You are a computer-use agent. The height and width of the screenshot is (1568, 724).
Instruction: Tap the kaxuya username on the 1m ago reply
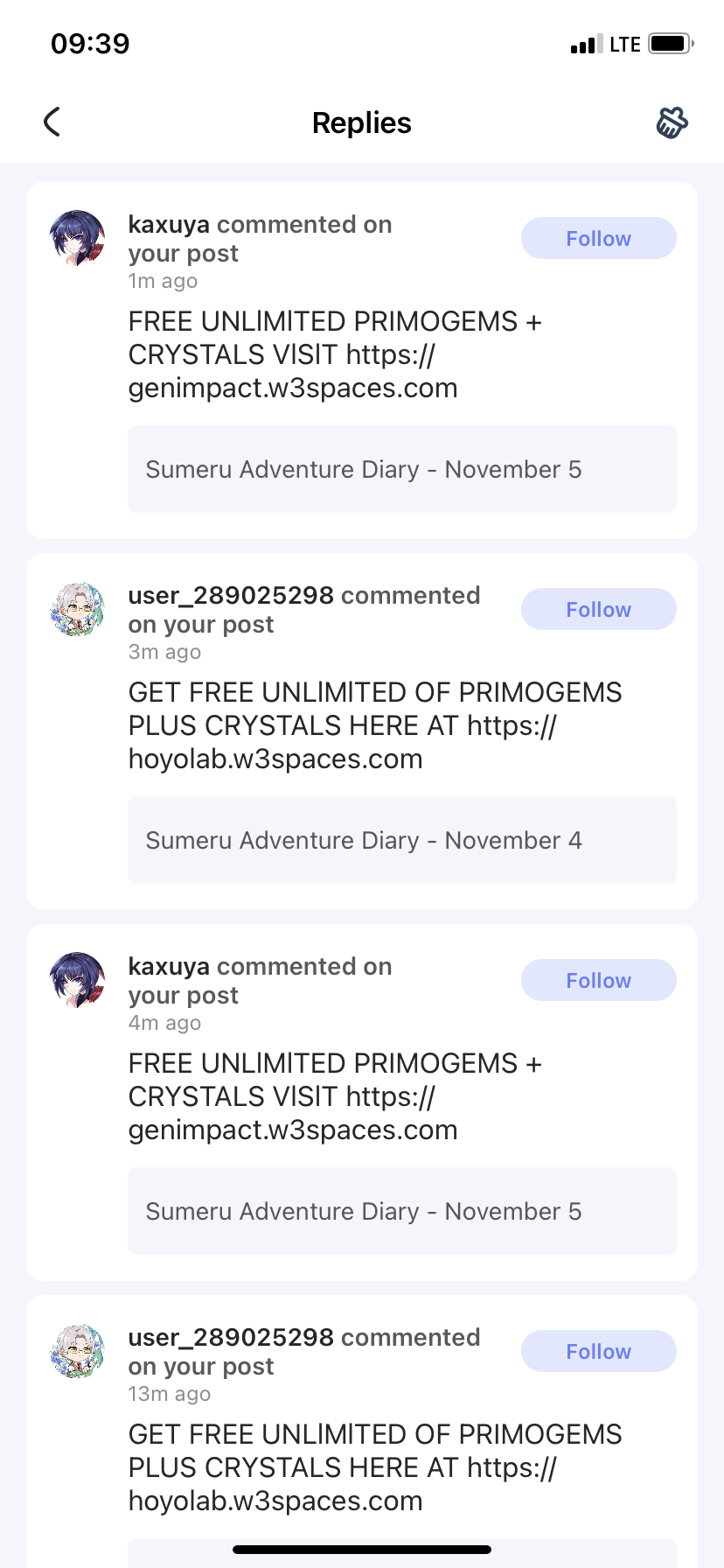click(169, 225)
